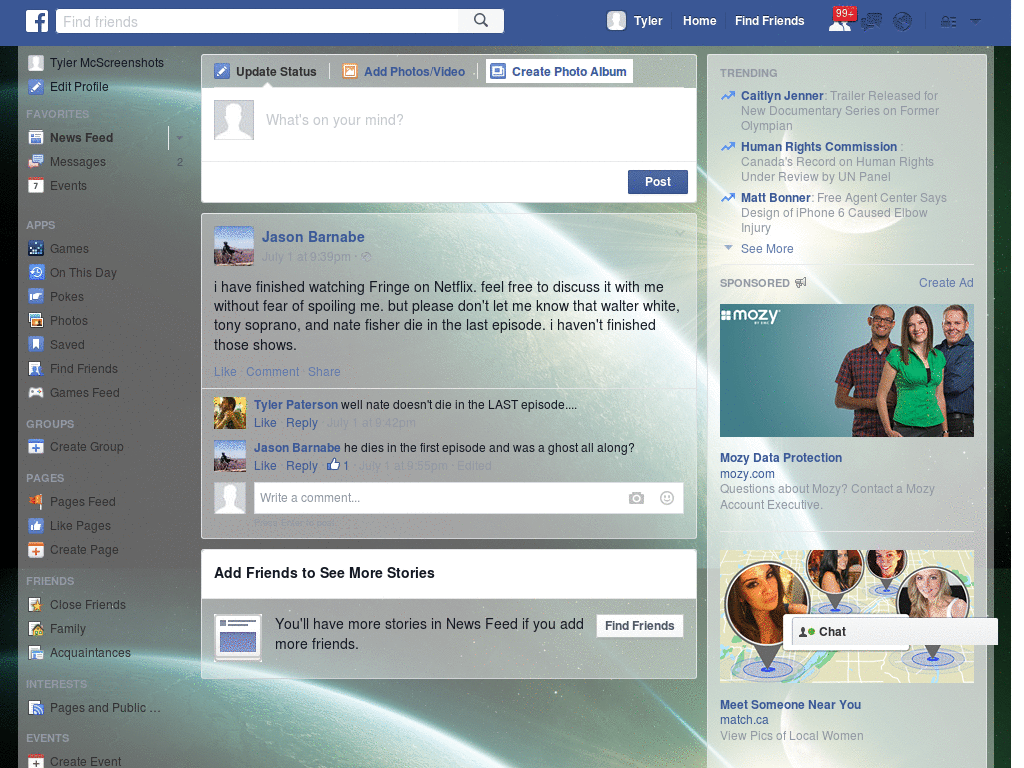Open the globe notifications icon
The image size is (1024, 768).
903,22
